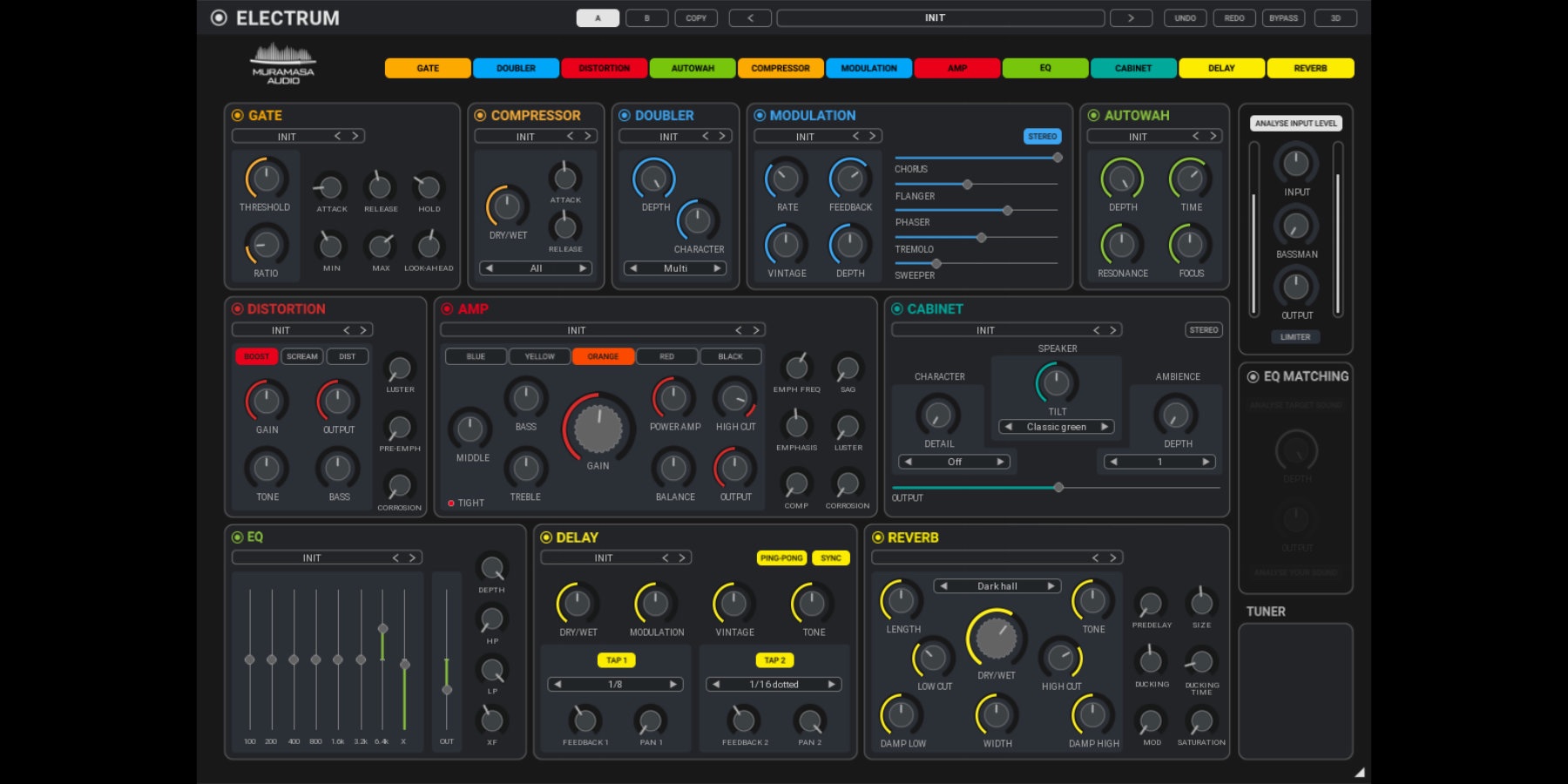
Task: Click the EQ Matching power icon
Action: (x=1253, y=376)
